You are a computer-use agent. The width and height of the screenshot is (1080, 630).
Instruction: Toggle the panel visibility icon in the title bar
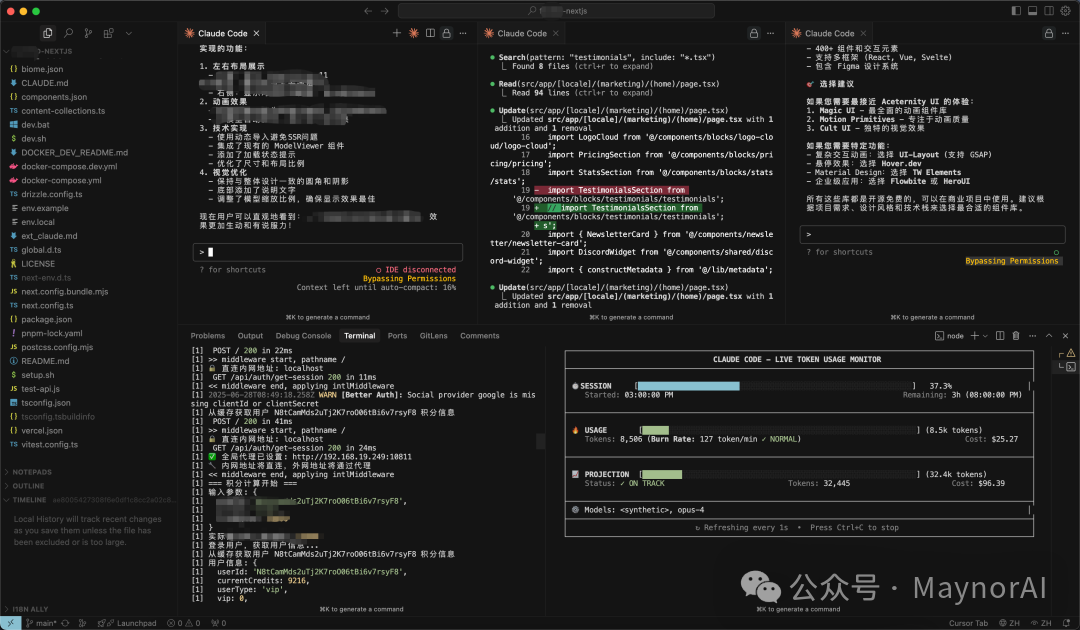(1033, 10)
